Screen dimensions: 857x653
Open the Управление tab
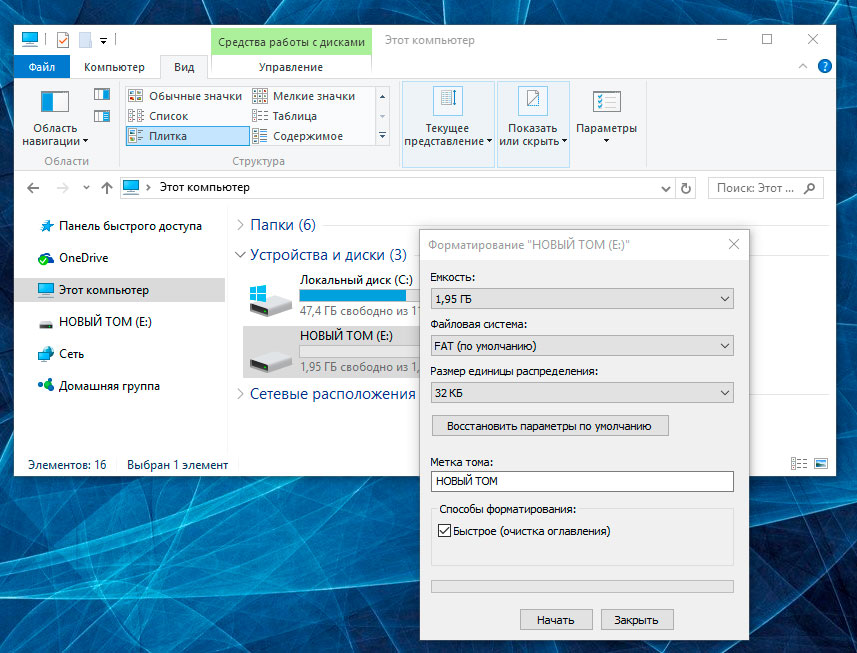(291, 67)
